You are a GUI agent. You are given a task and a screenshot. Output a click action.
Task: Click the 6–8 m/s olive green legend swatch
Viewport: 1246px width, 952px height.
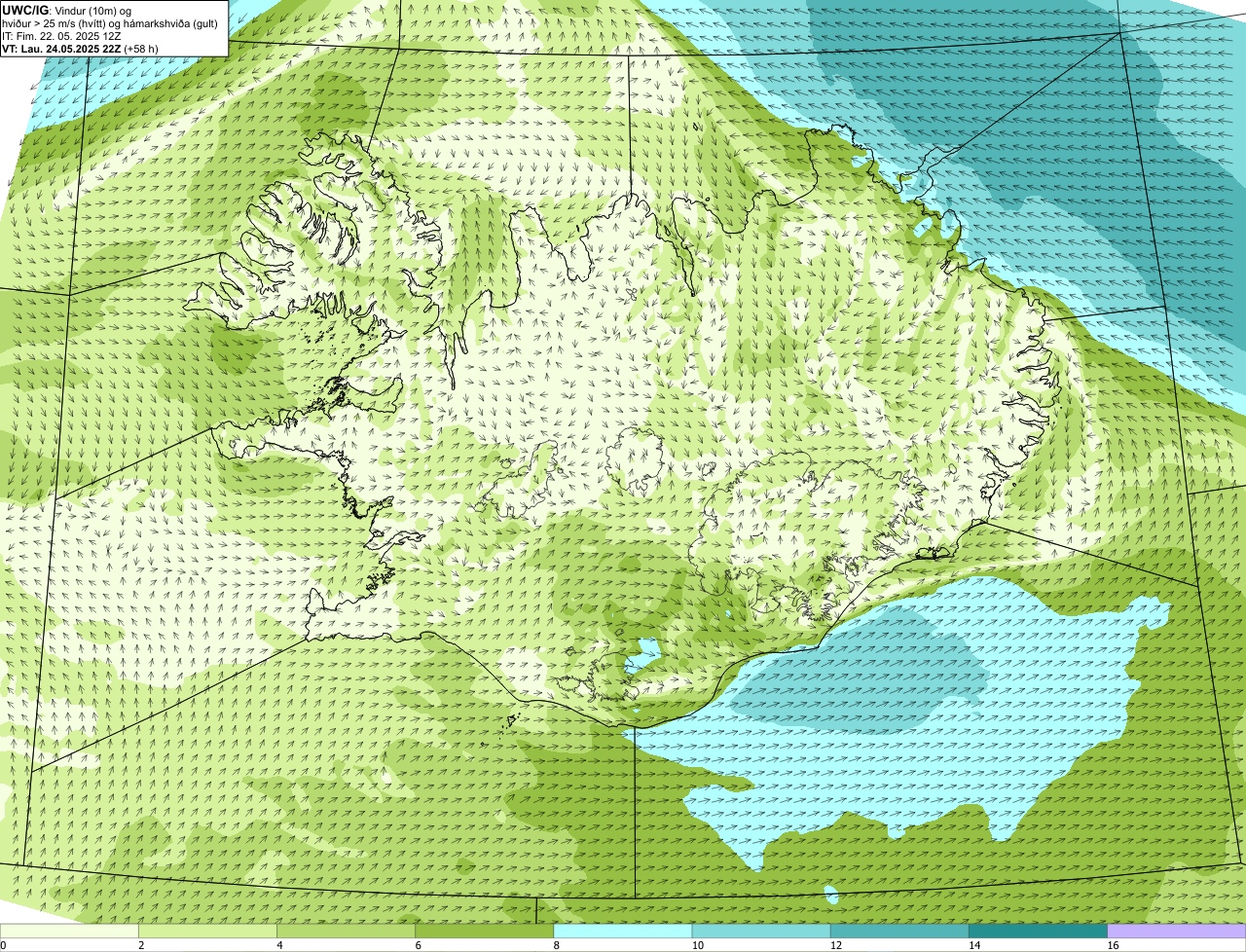click(485, 932)
